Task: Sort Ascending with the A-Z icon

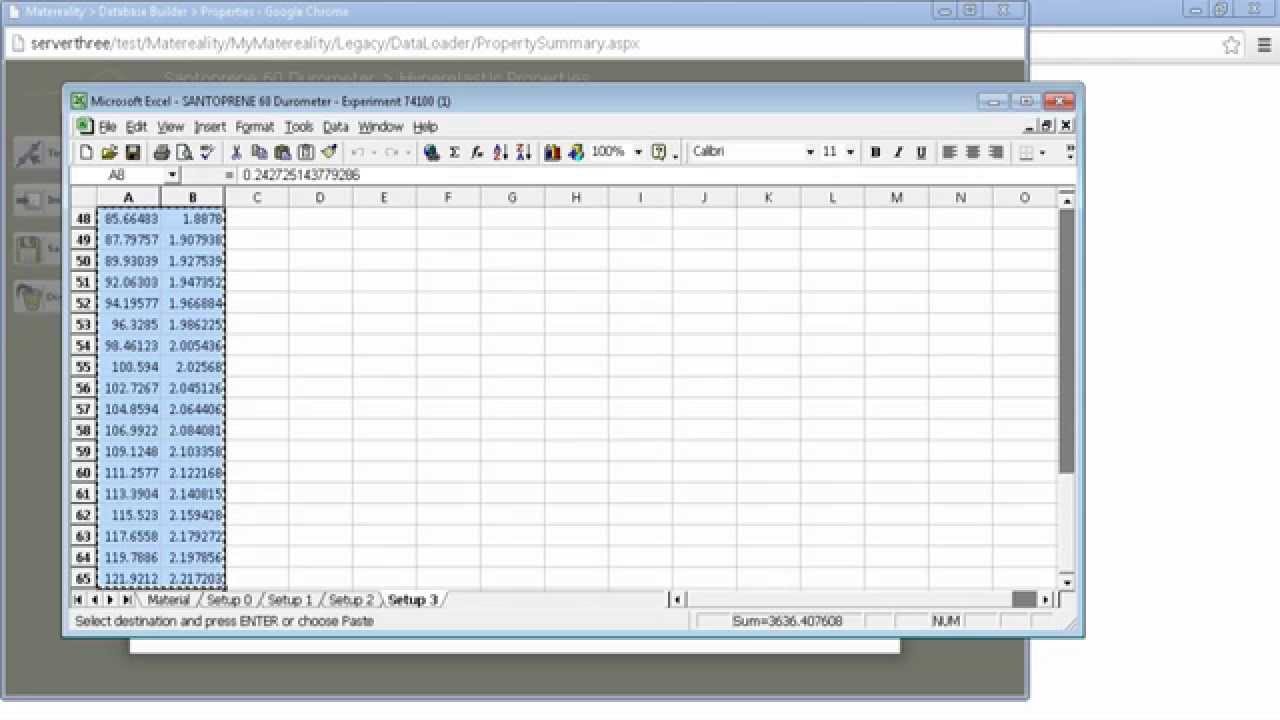Action: pos(500,152)
